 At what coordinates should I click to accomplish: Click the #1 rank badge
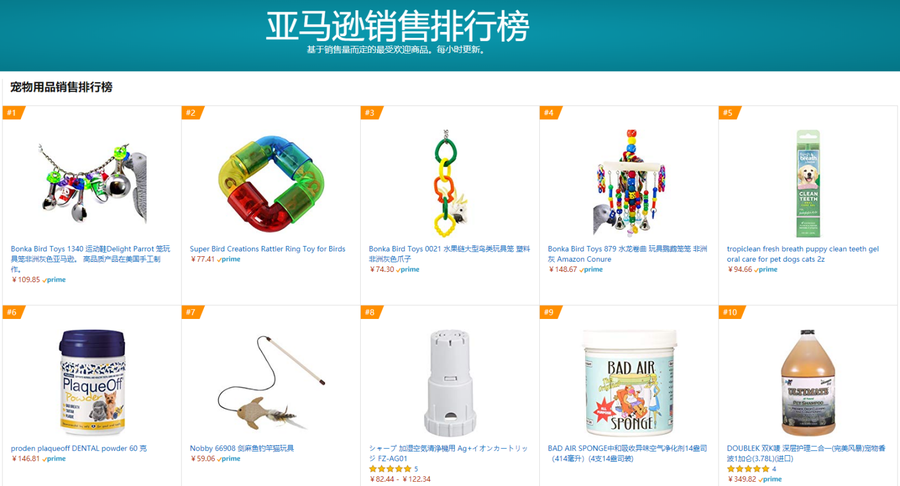pos(14,112)
